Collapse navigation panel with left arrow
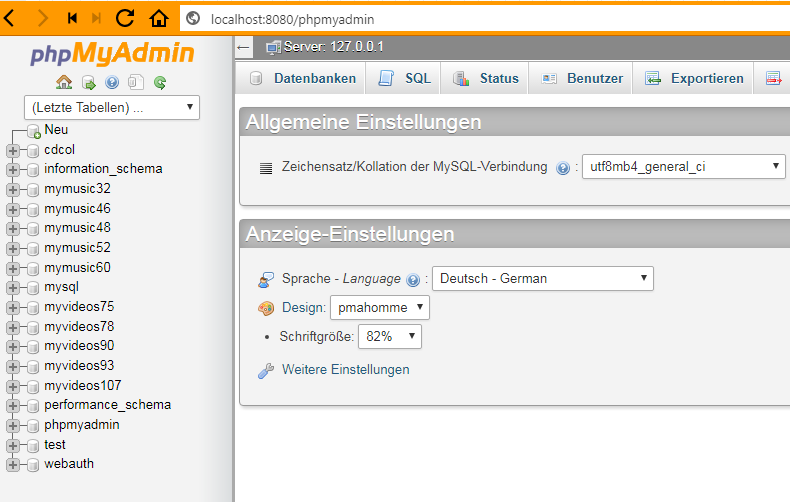790x502 pixels. coord(243,48)
